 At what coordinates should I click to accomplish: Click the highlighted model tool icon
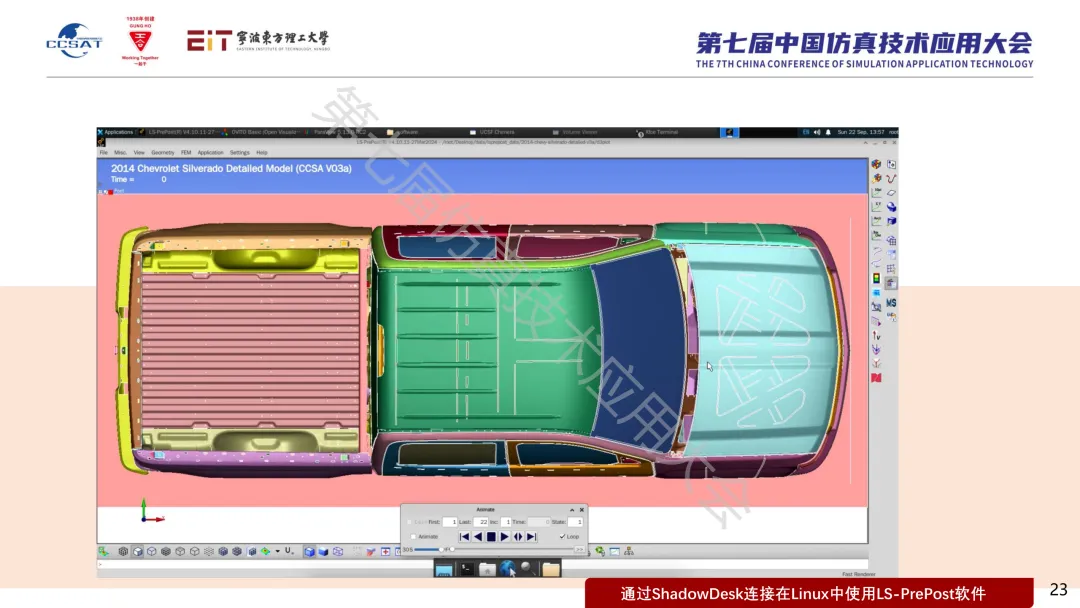[x=891, y=283]
